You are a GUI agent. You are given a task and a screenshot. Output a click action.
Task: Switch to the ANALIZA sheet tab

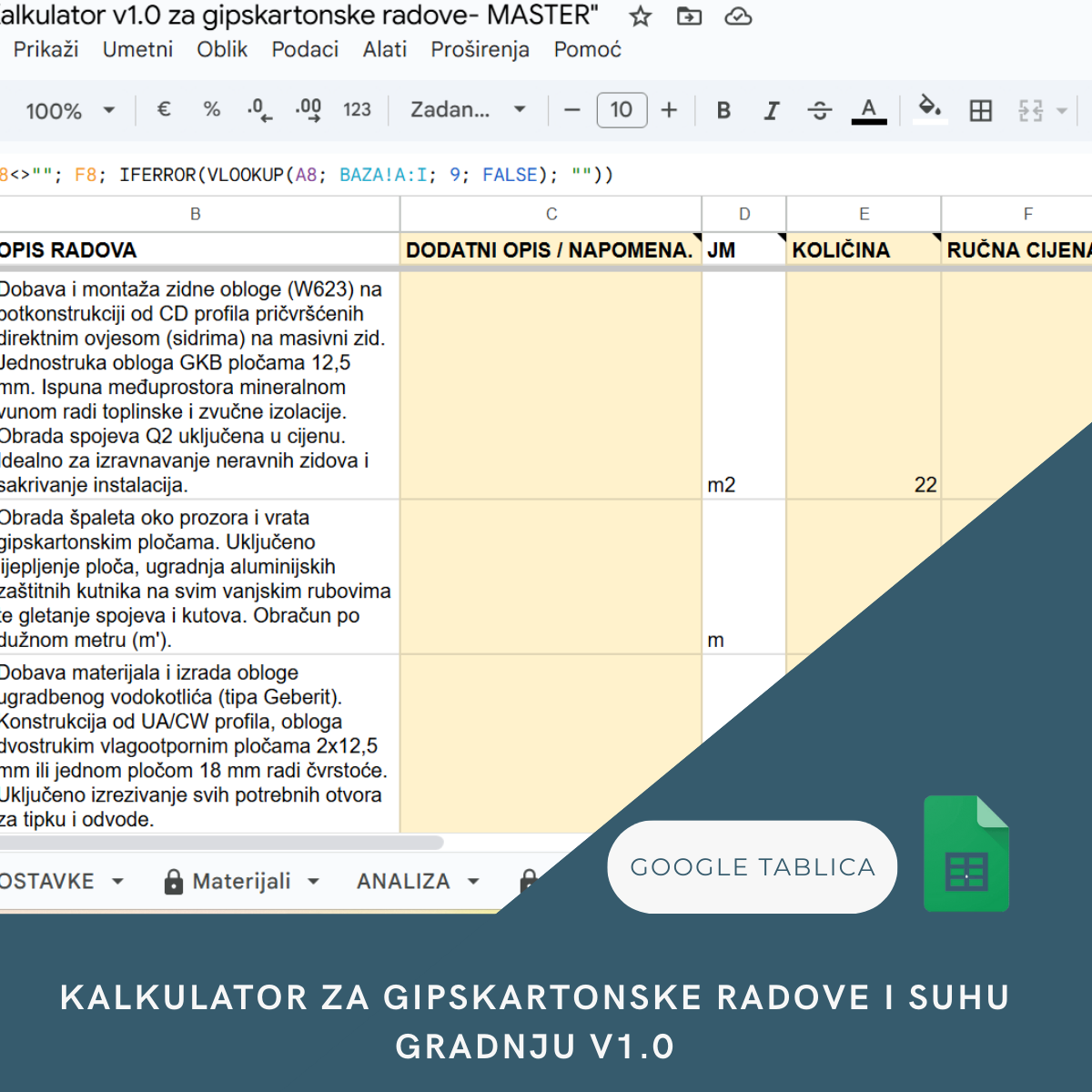pyautogui.click(x=403, y=881)
